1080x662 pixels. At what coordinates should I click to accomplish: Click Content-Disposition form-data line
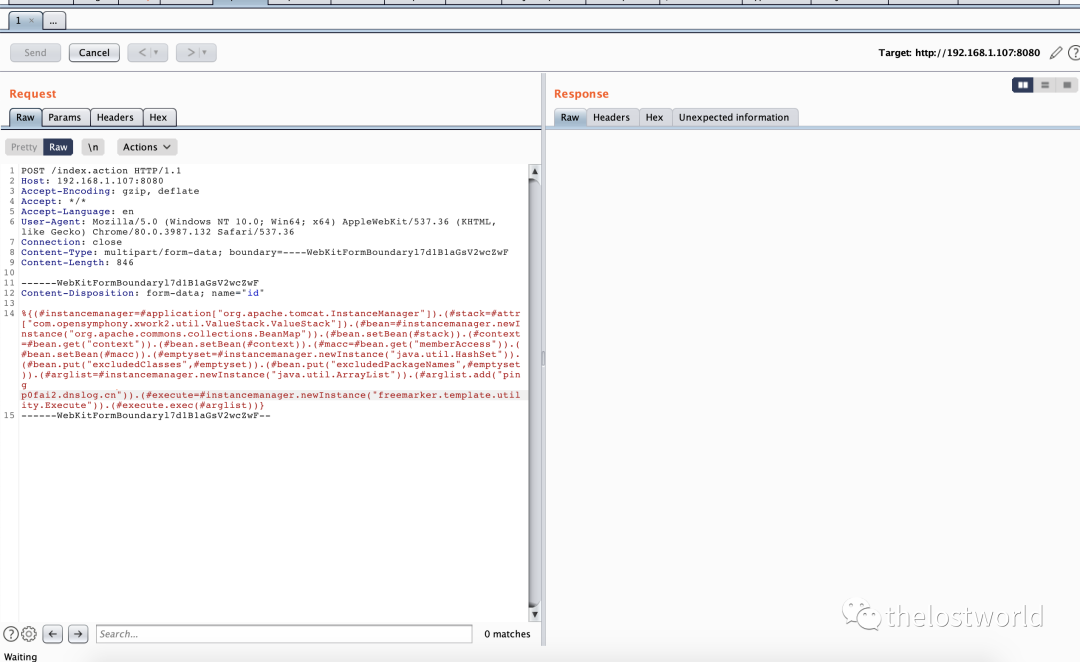(x=143, y=293)
